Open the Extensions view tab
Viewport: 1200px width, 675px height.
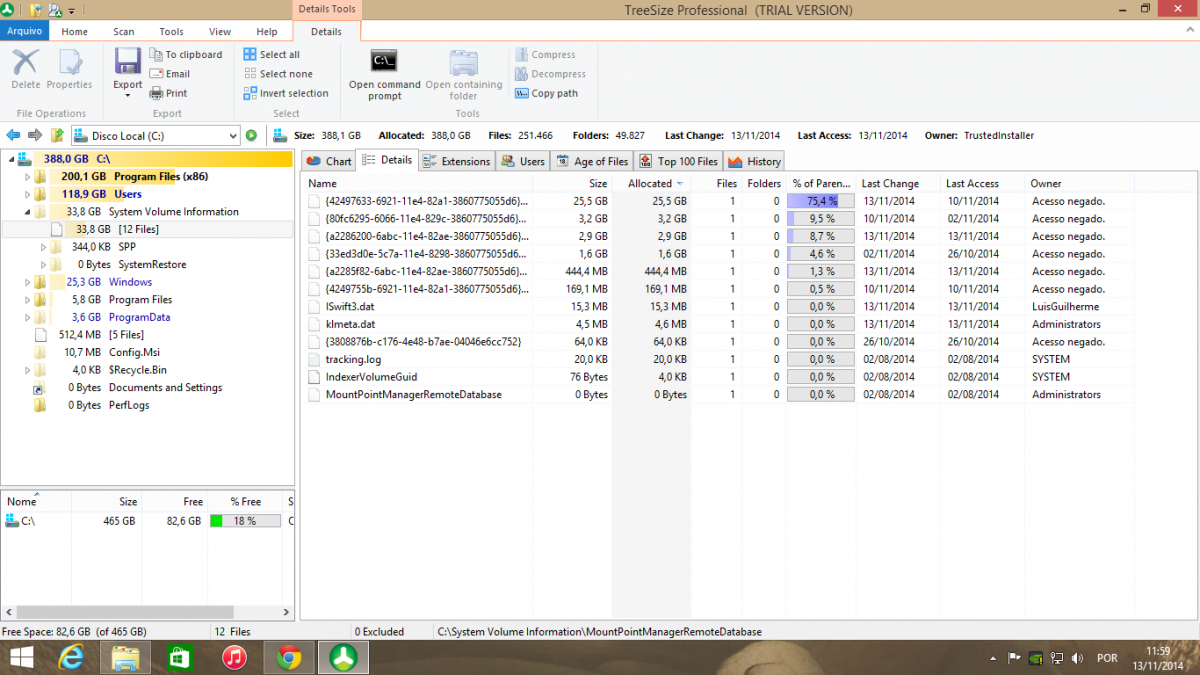(x=457, y=161)
